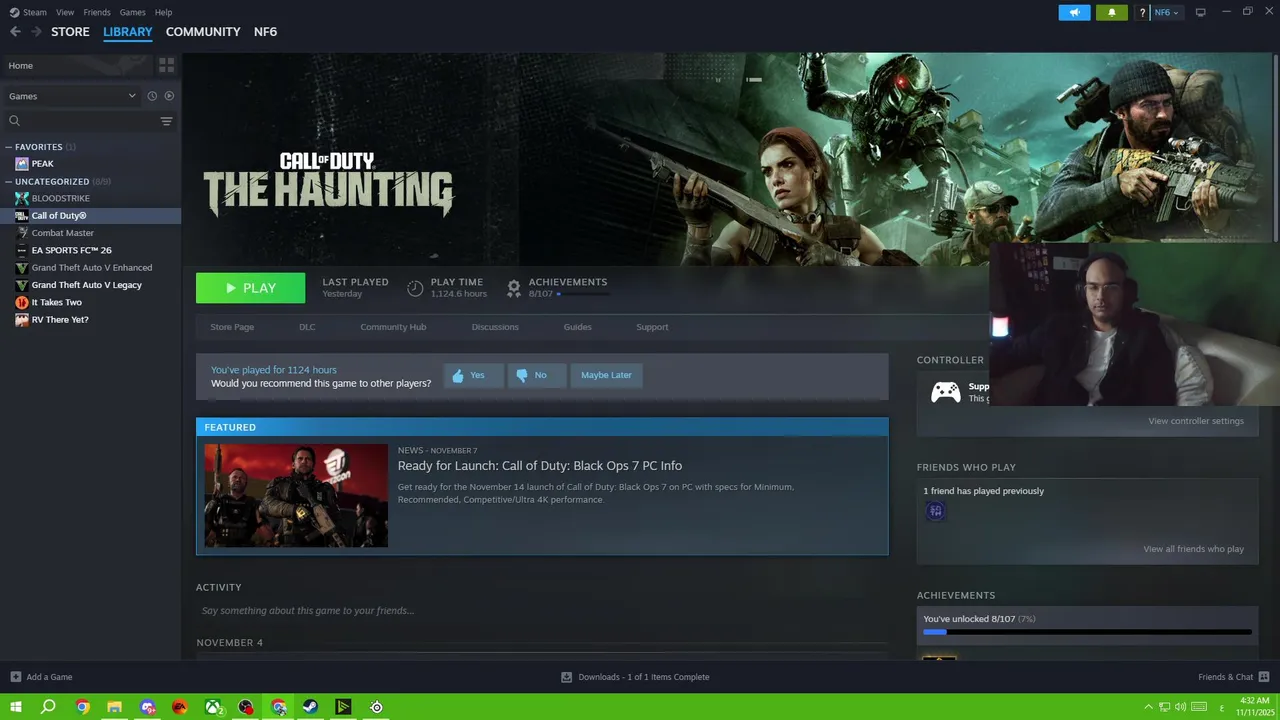The width and height of the screenshot is (1280, 720).
Task: Open View controller settings
Action: click(1196, 421)
